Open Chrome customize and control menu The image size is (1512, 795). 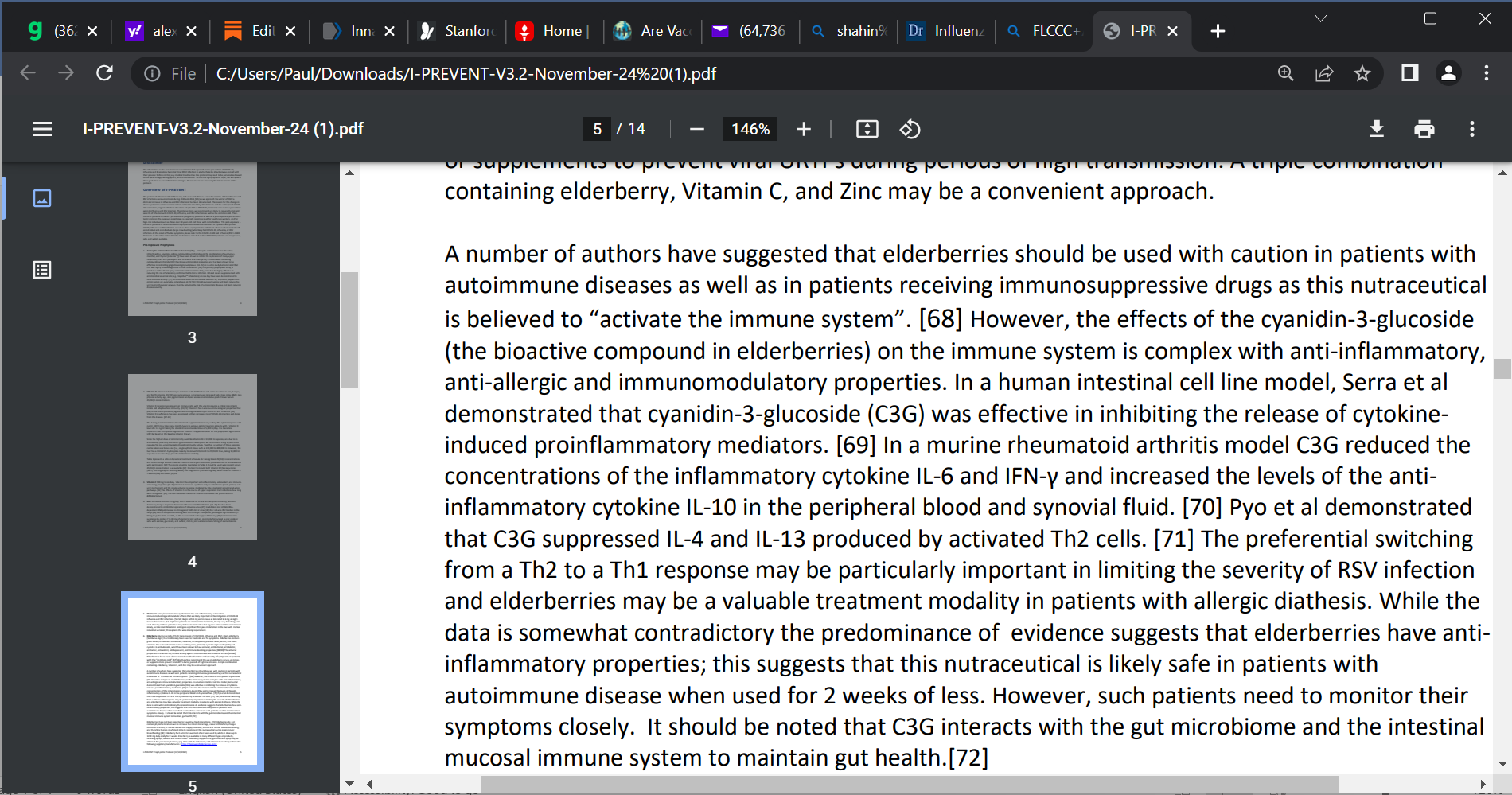[x=1487, y=73]
